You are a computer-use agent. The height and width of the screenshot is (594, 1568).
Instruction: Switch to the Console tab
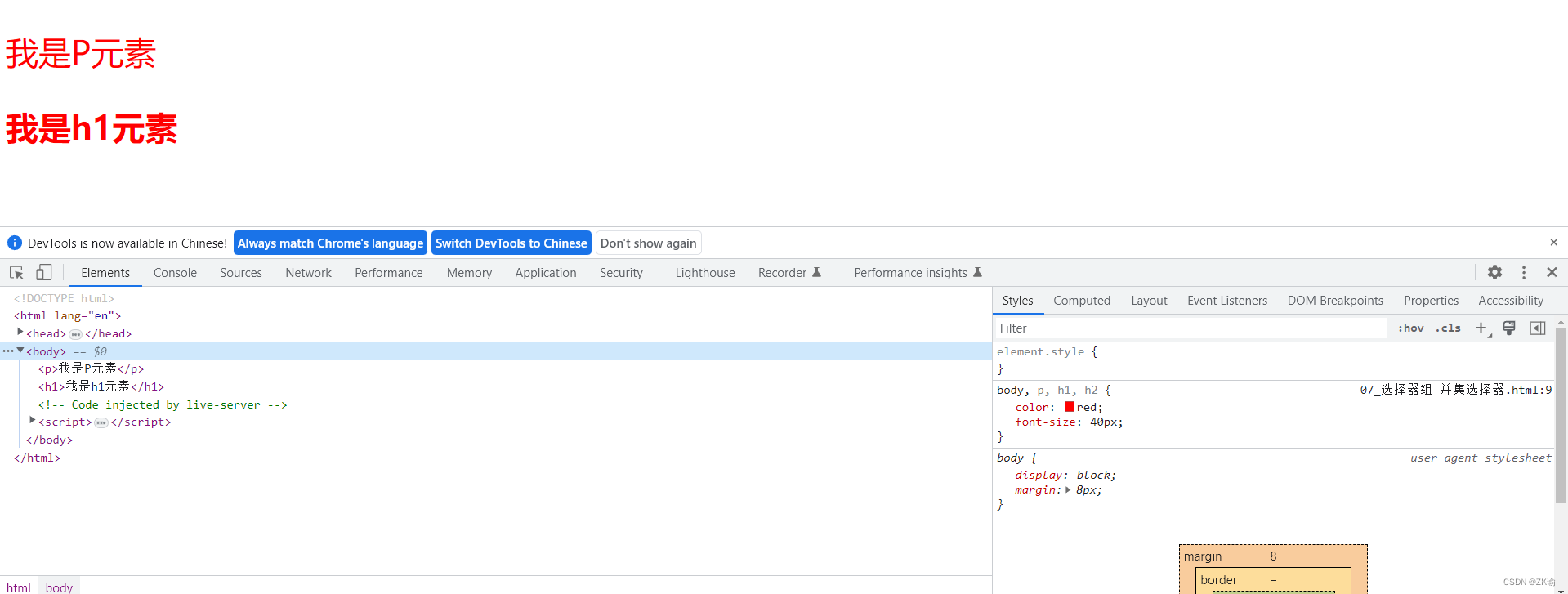(175, 273)
